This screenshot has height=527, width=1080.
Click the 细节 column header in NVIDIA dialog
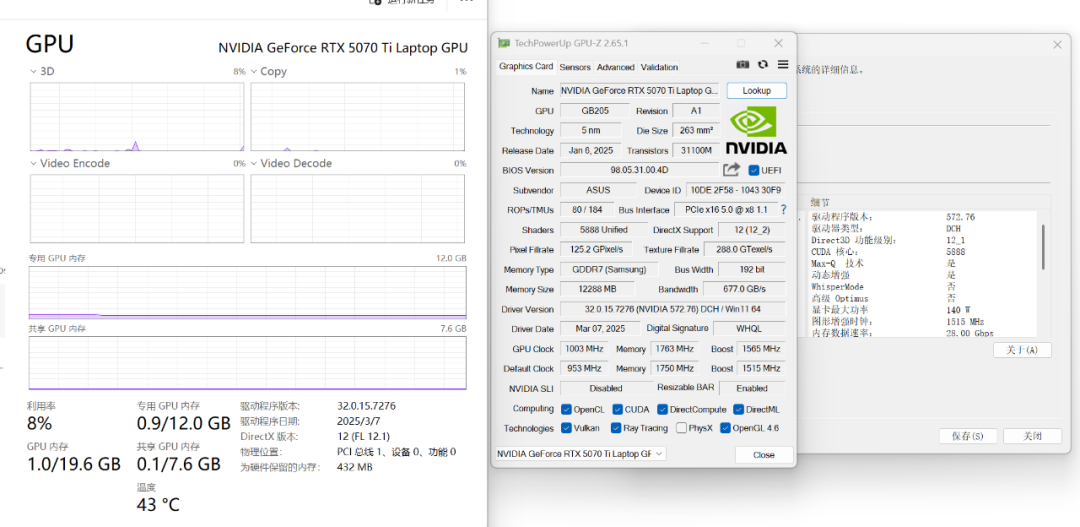pos(819,203)
